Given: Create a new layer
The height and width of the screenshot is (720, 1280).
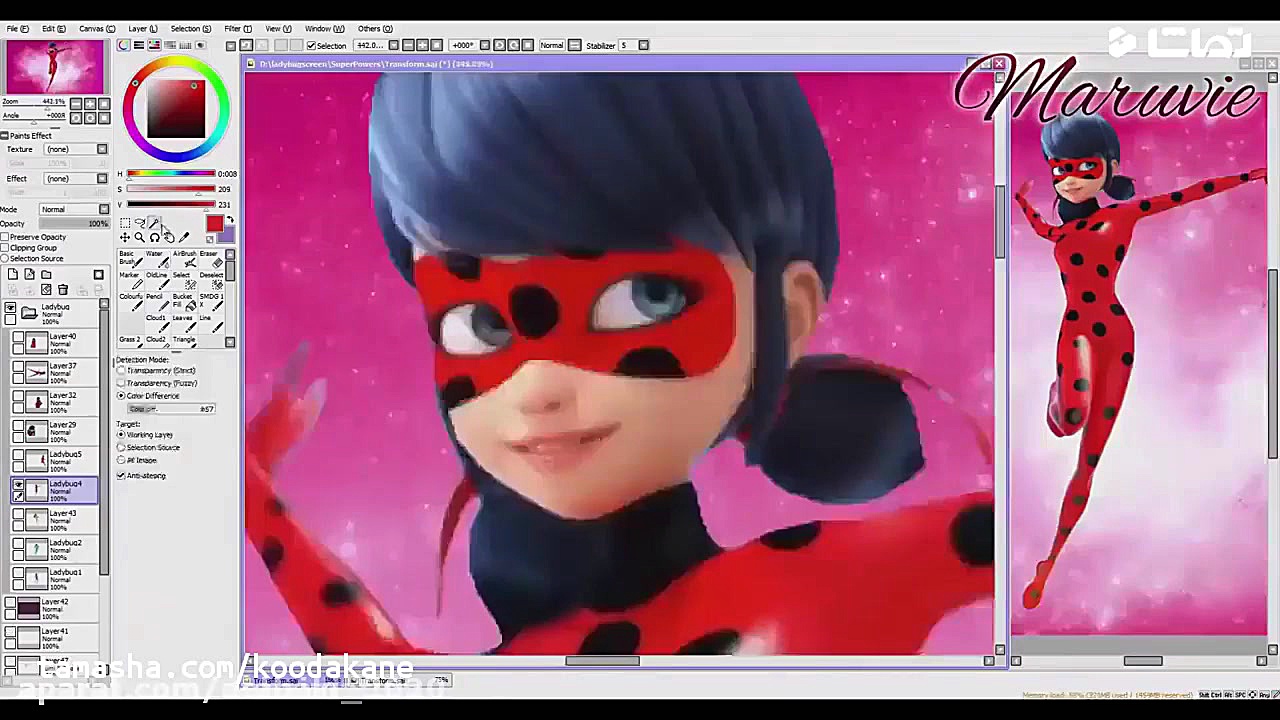Looking at the screenshot, I should pyautogui.click(x=12, y=274).
